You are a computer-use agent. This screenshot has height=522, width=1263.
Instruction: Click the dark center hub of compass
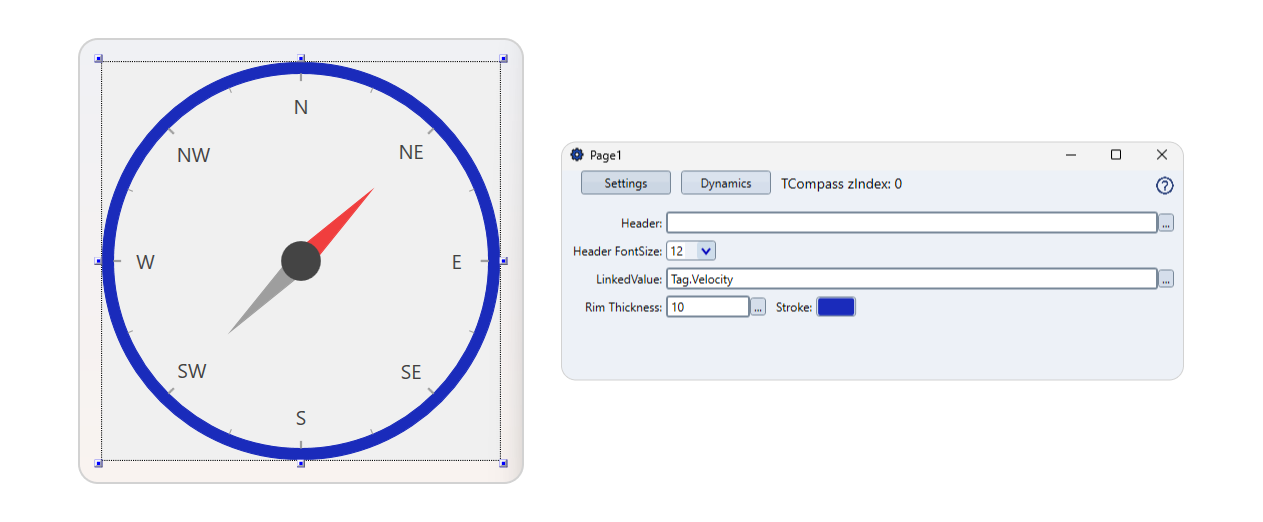tap(301, 261)
